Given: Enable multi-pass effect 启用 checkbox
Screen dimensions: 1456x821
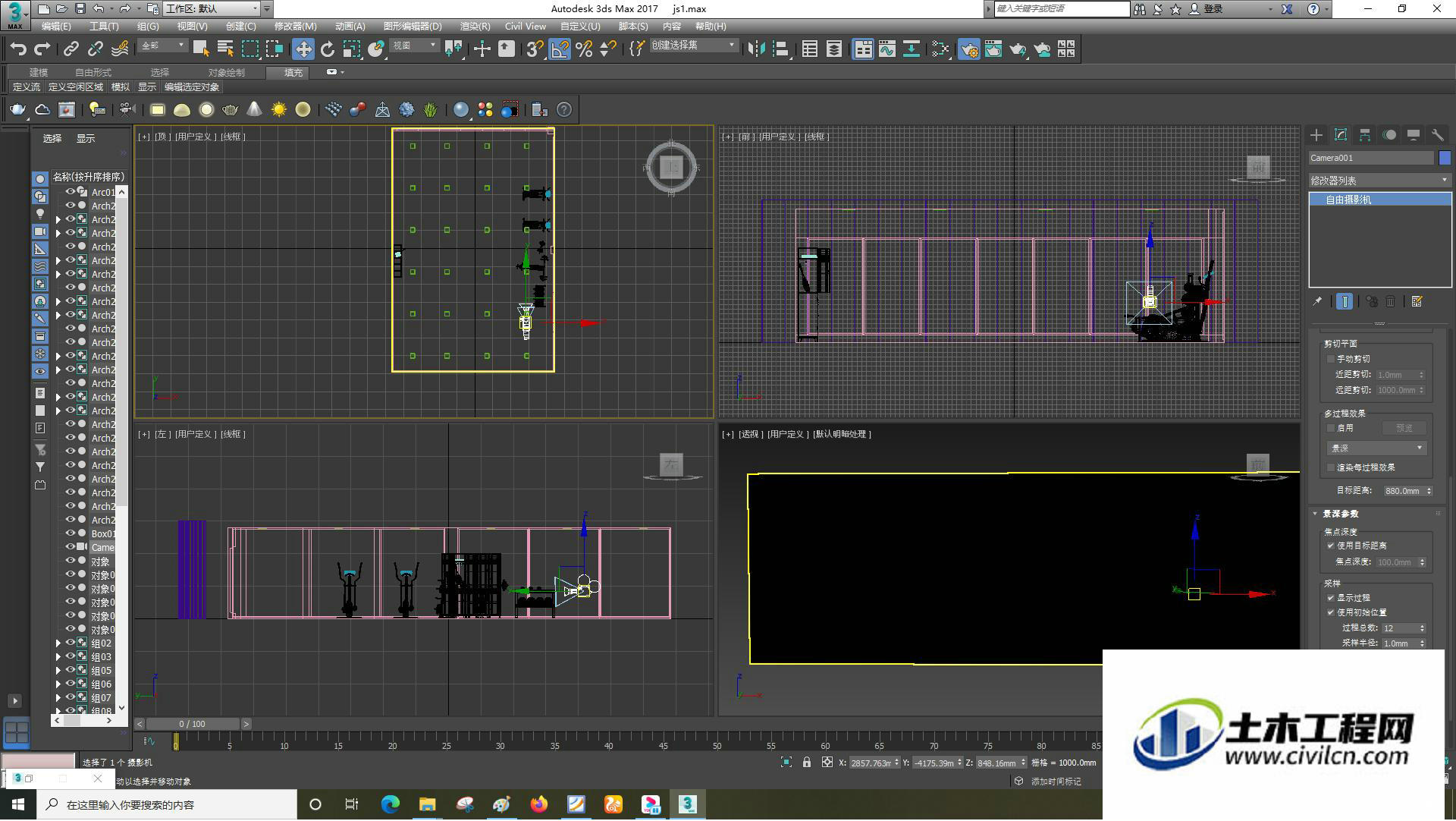Looking at the screenshot, I should click(x=1331, y=428).
